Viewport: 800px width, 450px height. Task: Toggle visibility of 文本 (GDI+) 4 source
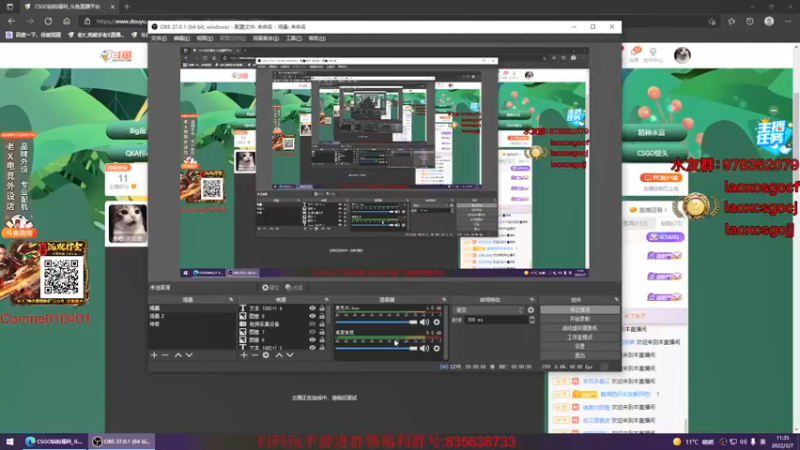312,308
